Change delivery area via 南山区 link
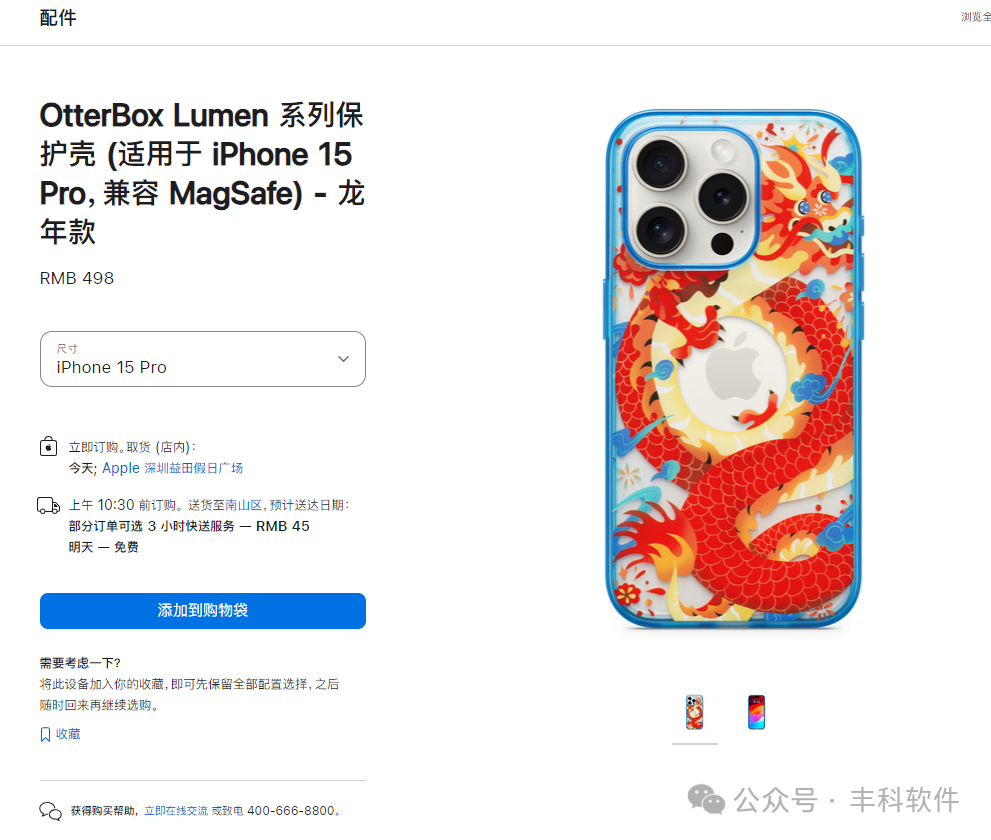Image resolution: width=991 pixels, height=840 pixels. point(243,505)
